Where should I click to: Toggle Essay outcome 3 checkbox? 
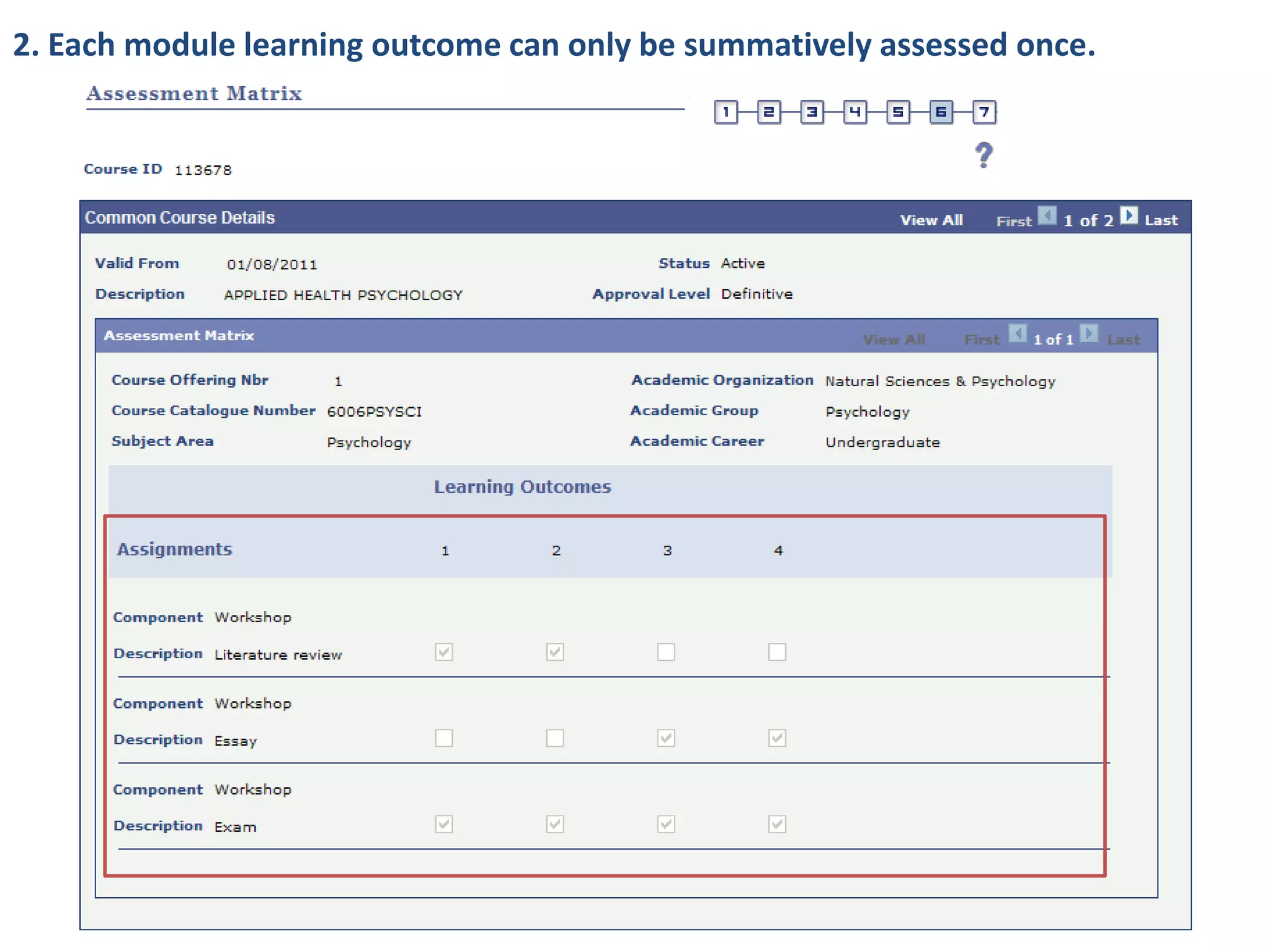pyautogui.click(x=666, y=738)
